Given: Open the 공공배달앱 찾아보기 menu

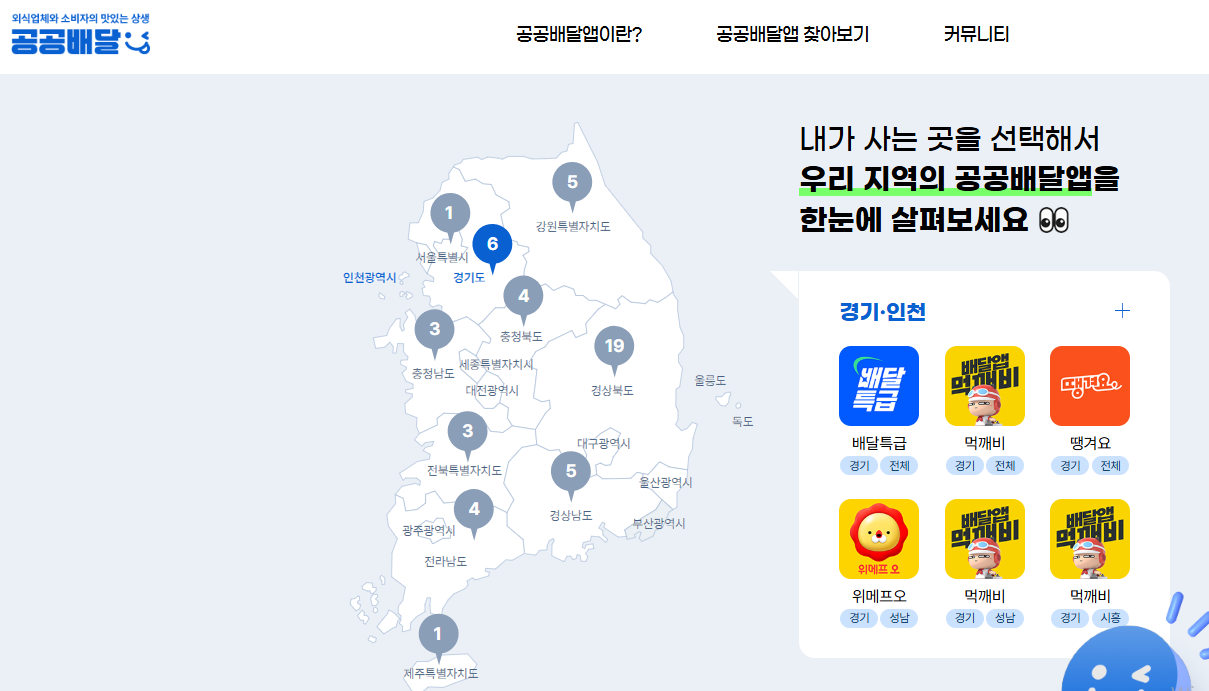Looking at the screenshot, I should pyautogui.click(x=792, y=34).
